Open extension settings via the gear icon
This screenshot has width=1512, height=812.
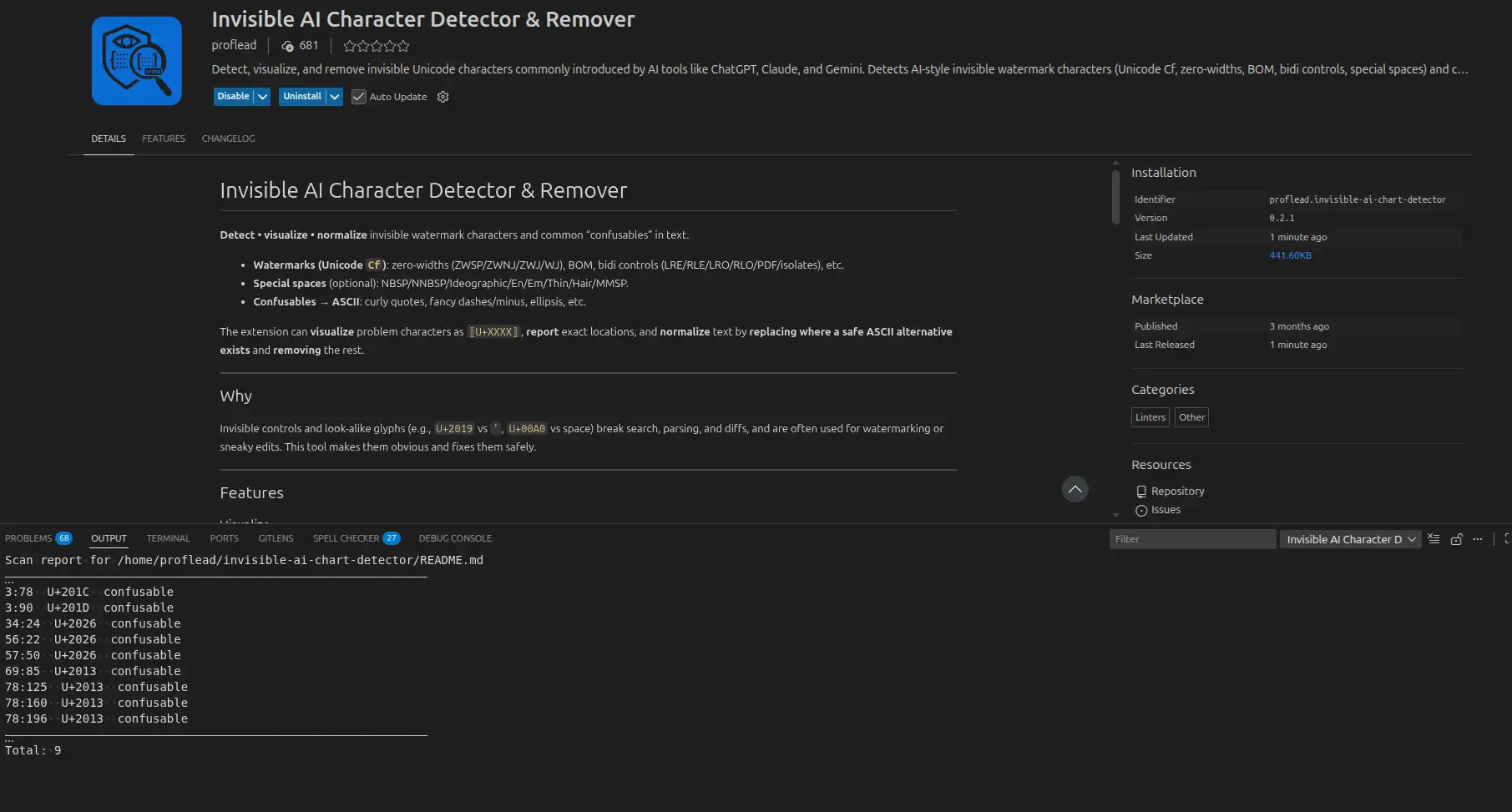[x=442, y=97]
